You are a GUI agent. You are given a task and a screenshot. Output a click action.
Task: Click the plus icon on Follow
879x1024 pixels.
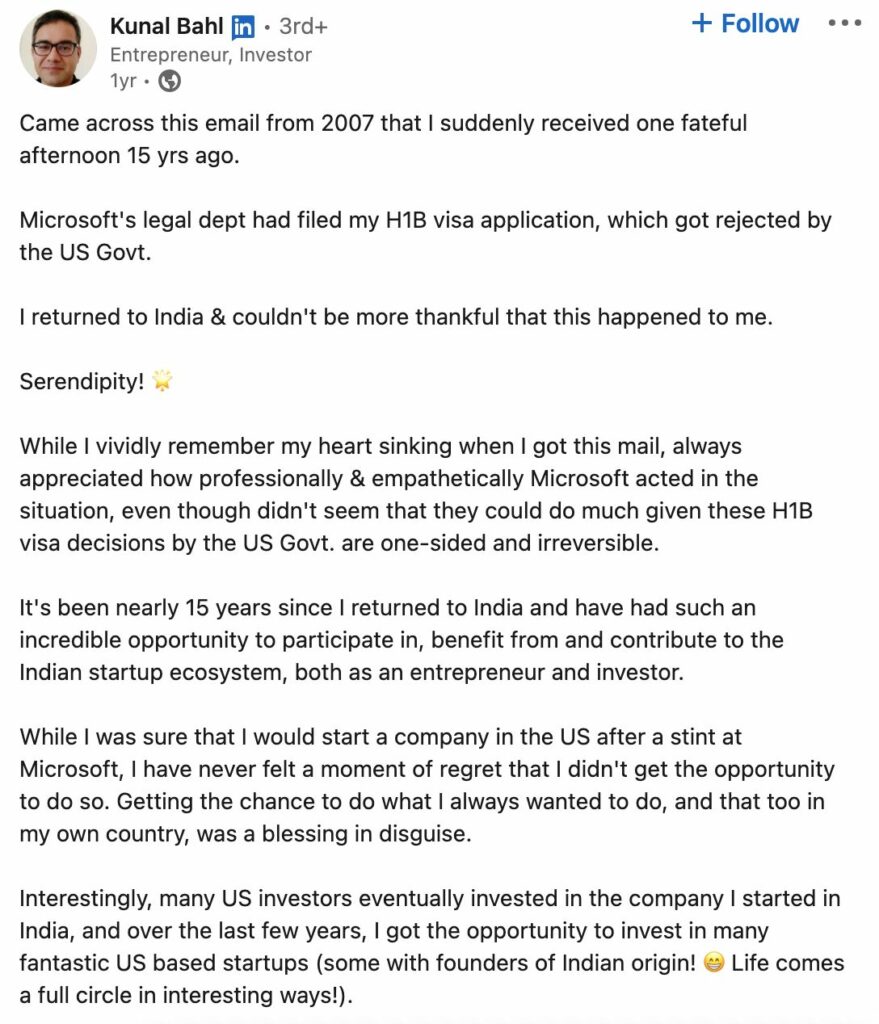[701, 23]
